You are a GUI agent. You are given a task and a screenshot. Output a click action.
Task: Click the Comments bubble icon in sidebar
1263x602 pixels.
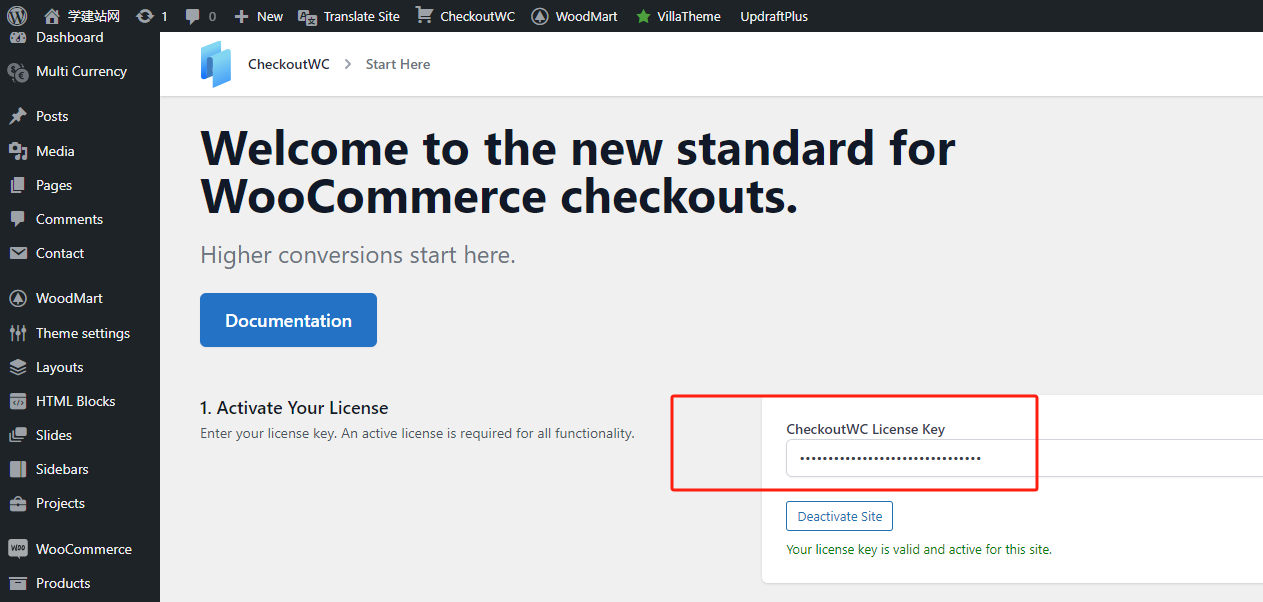pos(18,219)
